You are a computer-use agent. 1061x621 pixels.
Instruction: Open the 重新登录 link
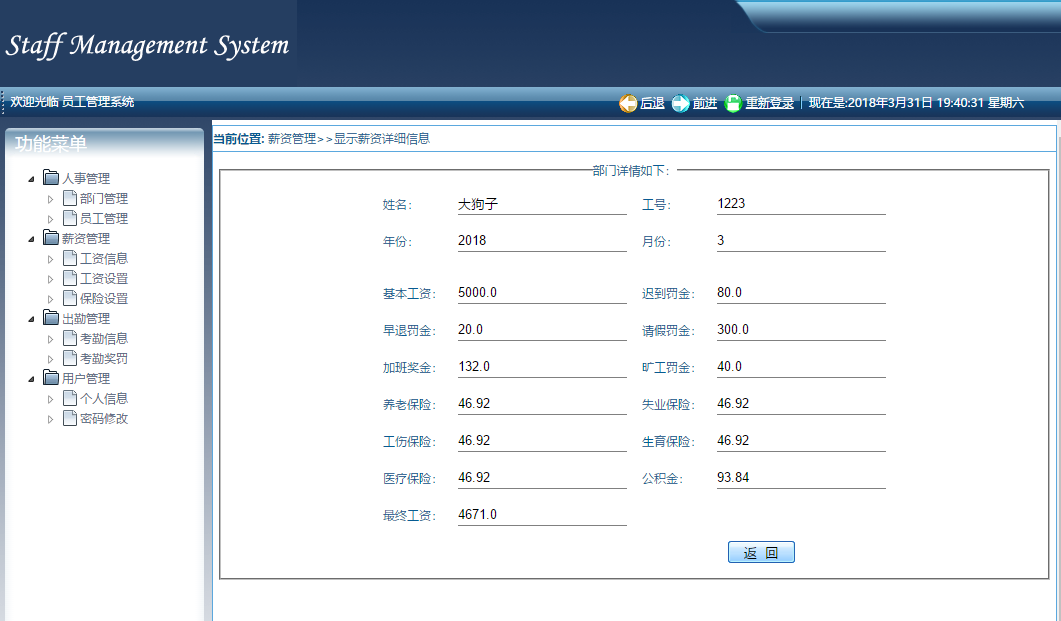[x=769, y=103]
